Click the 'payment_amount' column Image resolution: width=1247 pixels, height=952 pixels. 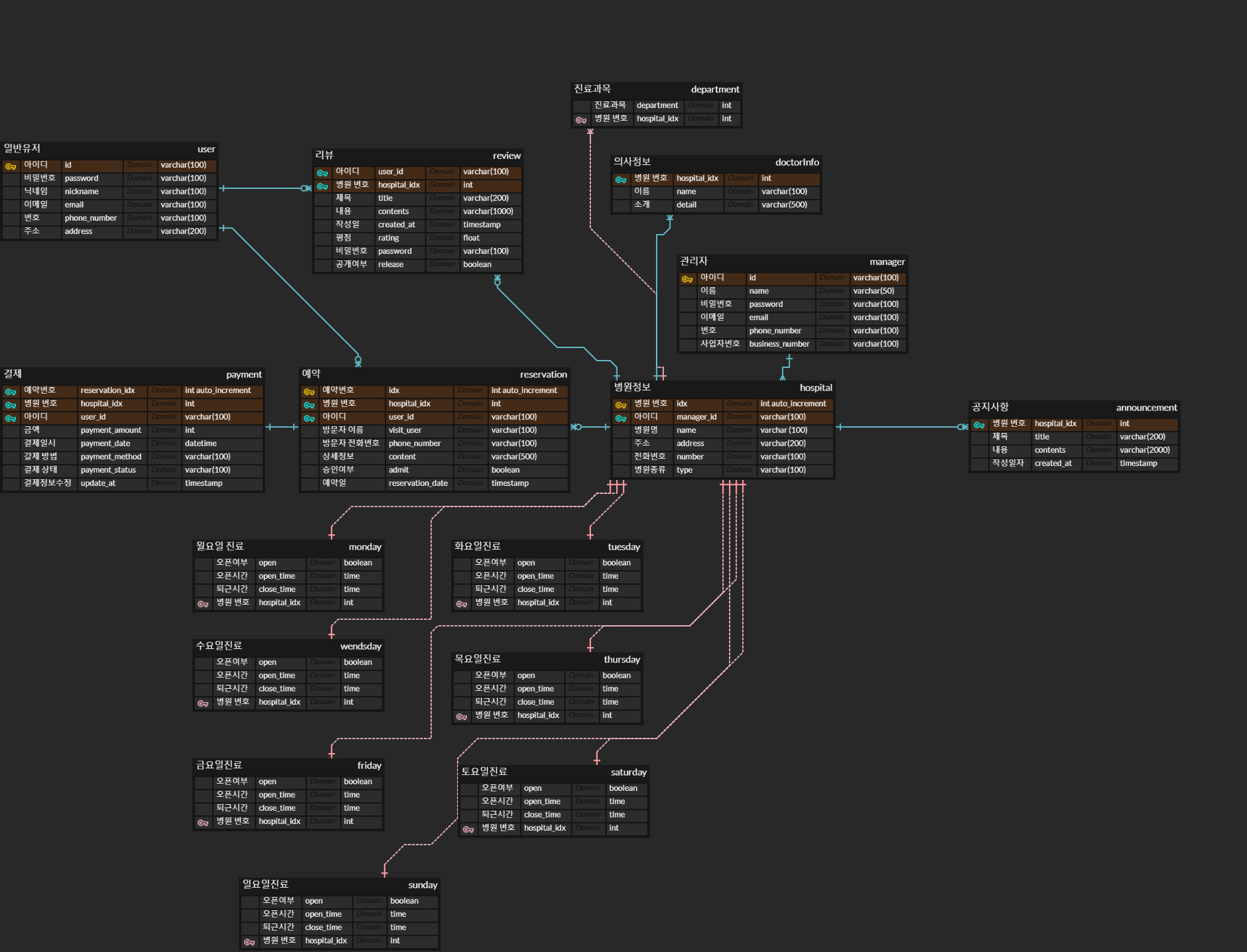coord(112,430)
